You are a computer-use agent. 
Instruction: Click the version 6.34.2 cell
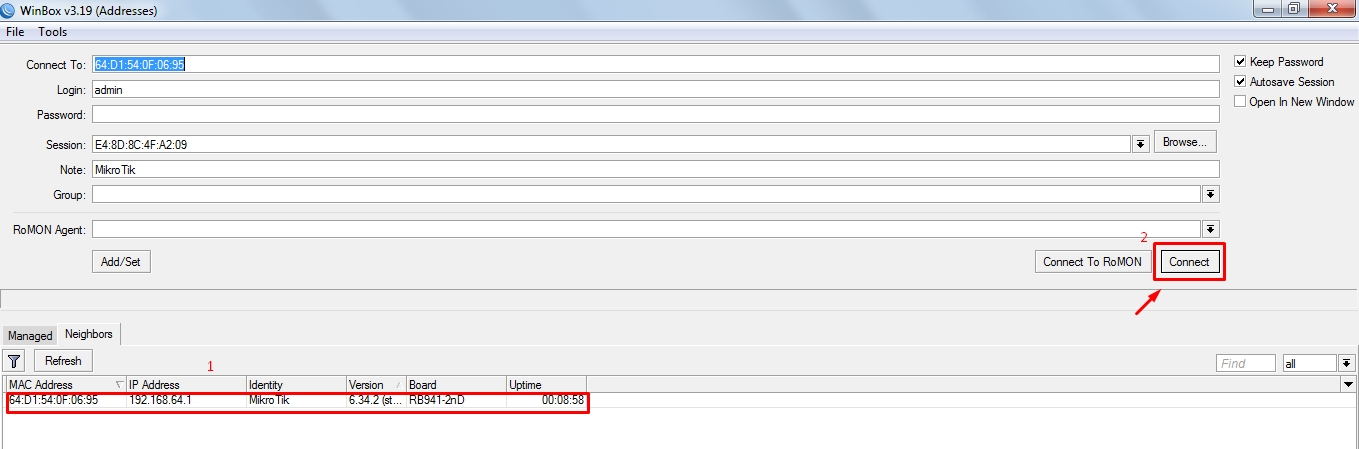[376, 400]
